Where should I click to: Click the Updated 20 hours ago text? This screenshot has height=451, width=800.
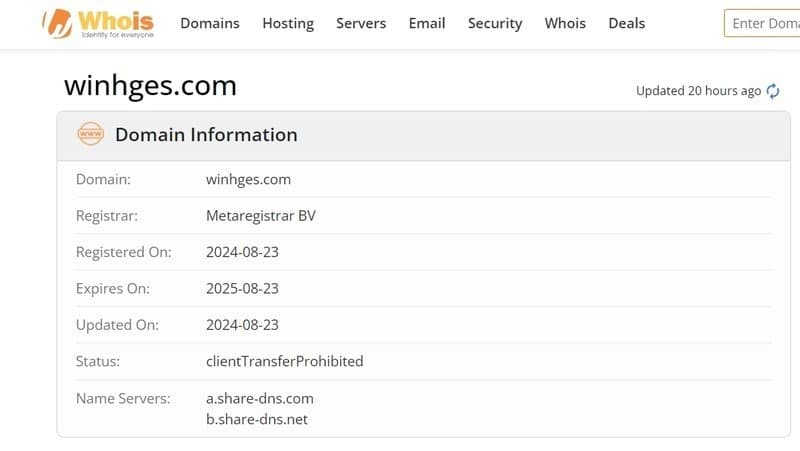[698, 91]
